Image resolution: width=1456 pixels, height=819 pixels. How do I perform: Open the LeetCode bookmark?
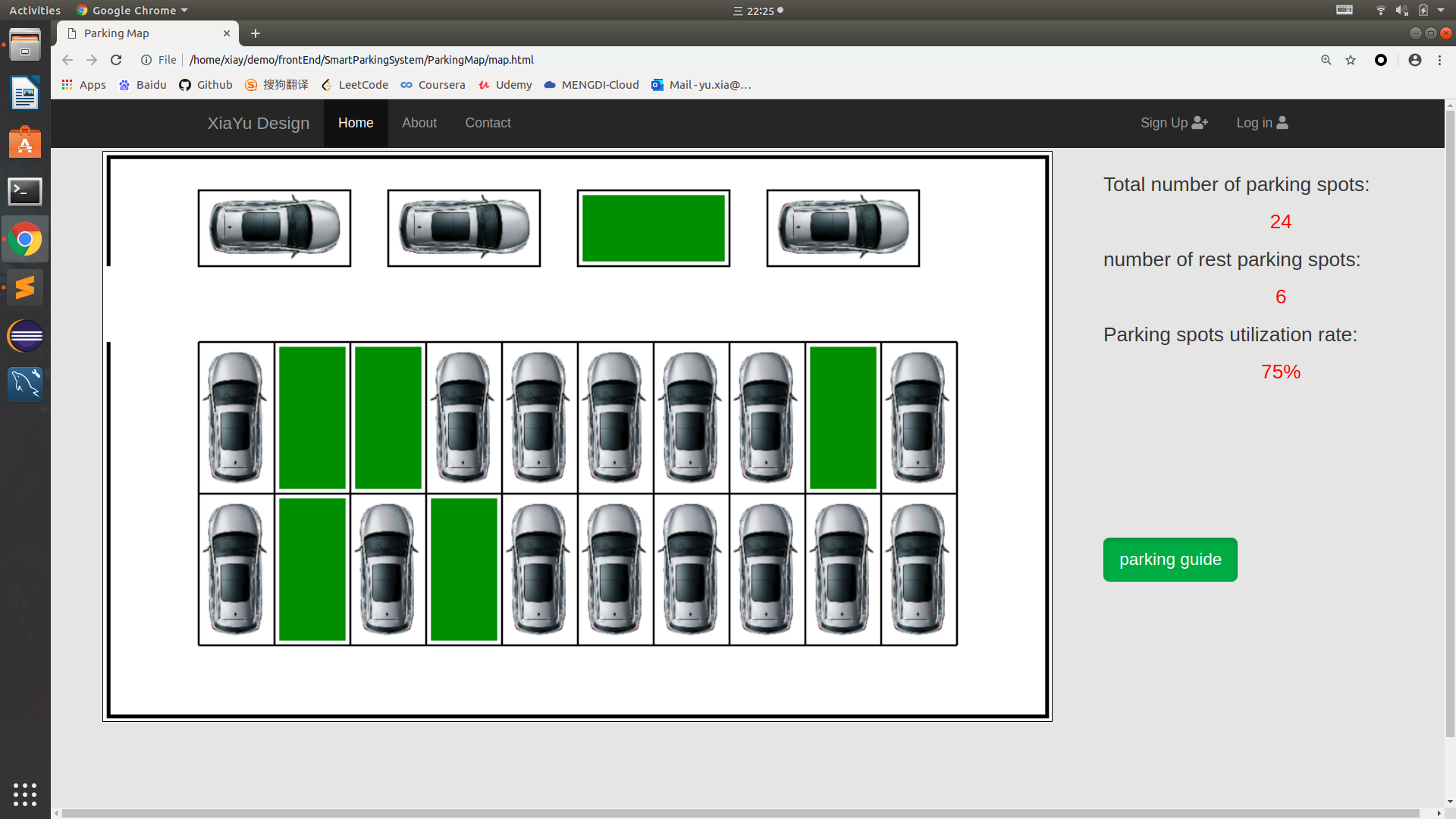click(355, 85)
